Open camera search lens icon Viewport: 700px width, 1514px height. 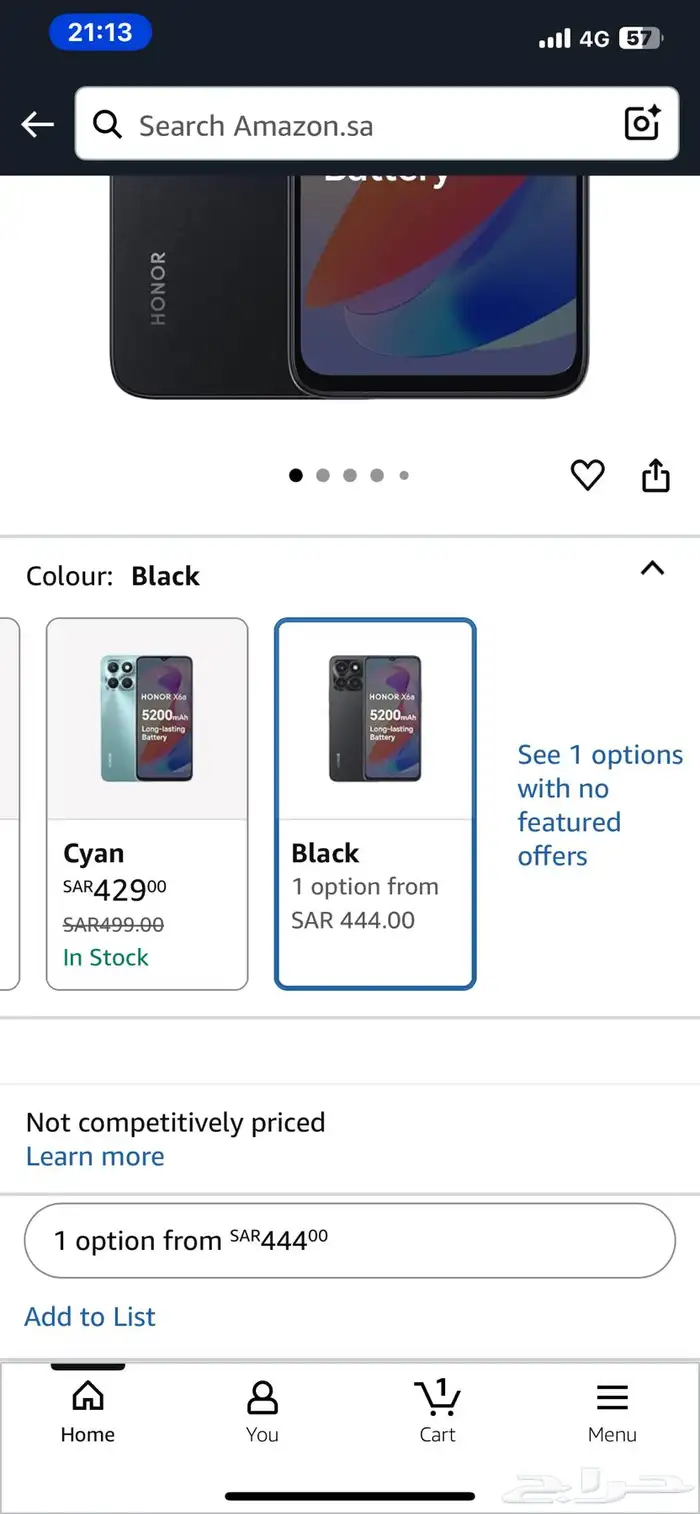[642, 124]
